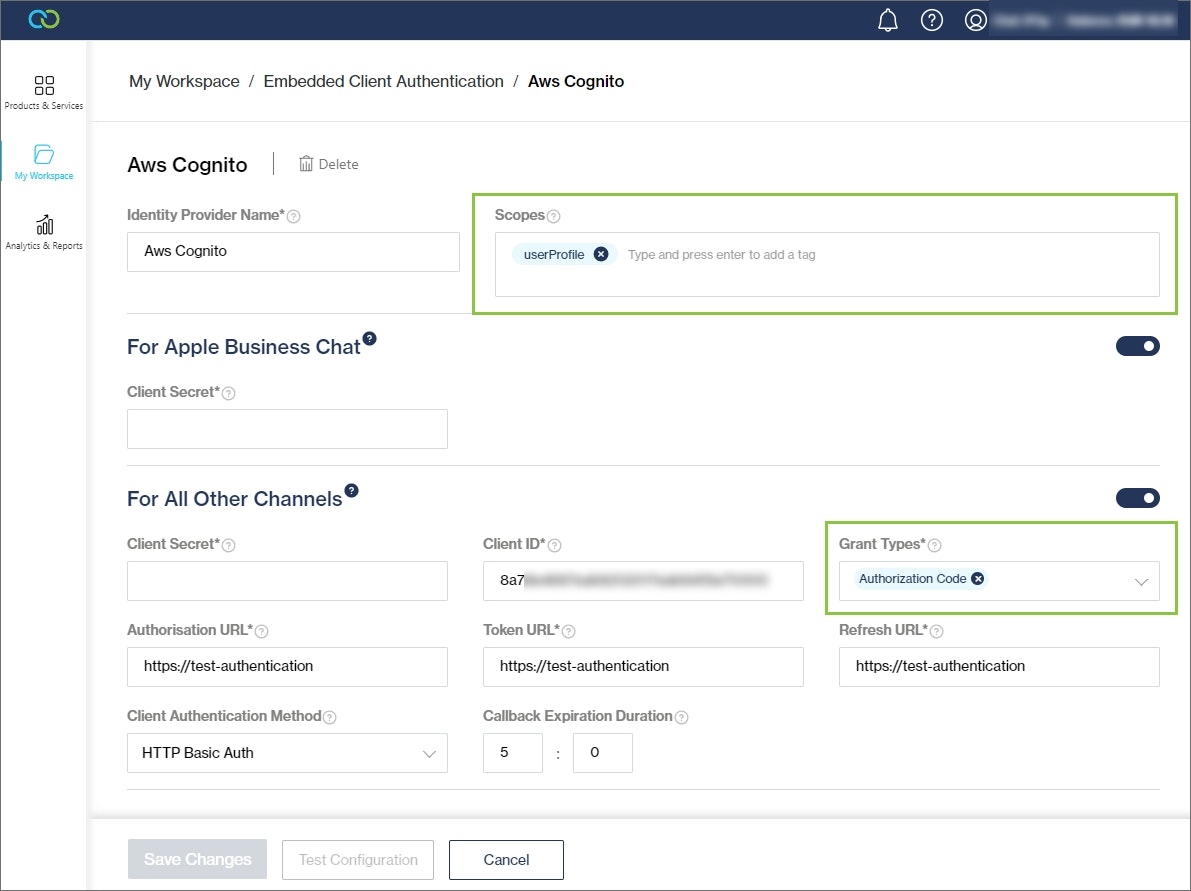Show help for All Other Channels Client Secret
This screenshot has width=1191, height=891.
pyautogui.click(x=229, y=545)
